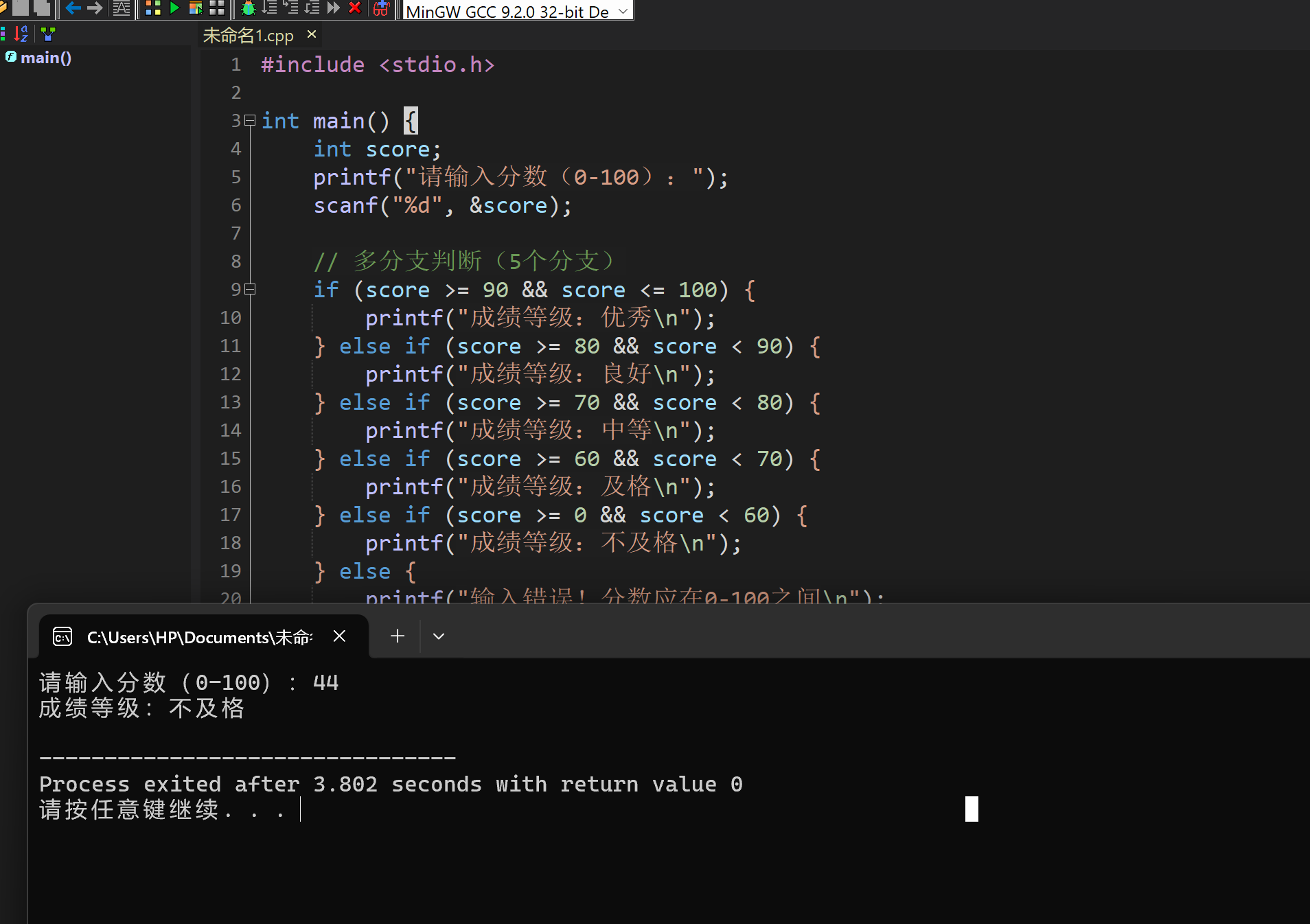Stop execution with the red X icon
1310x924 pixels.
coord(355,8)
